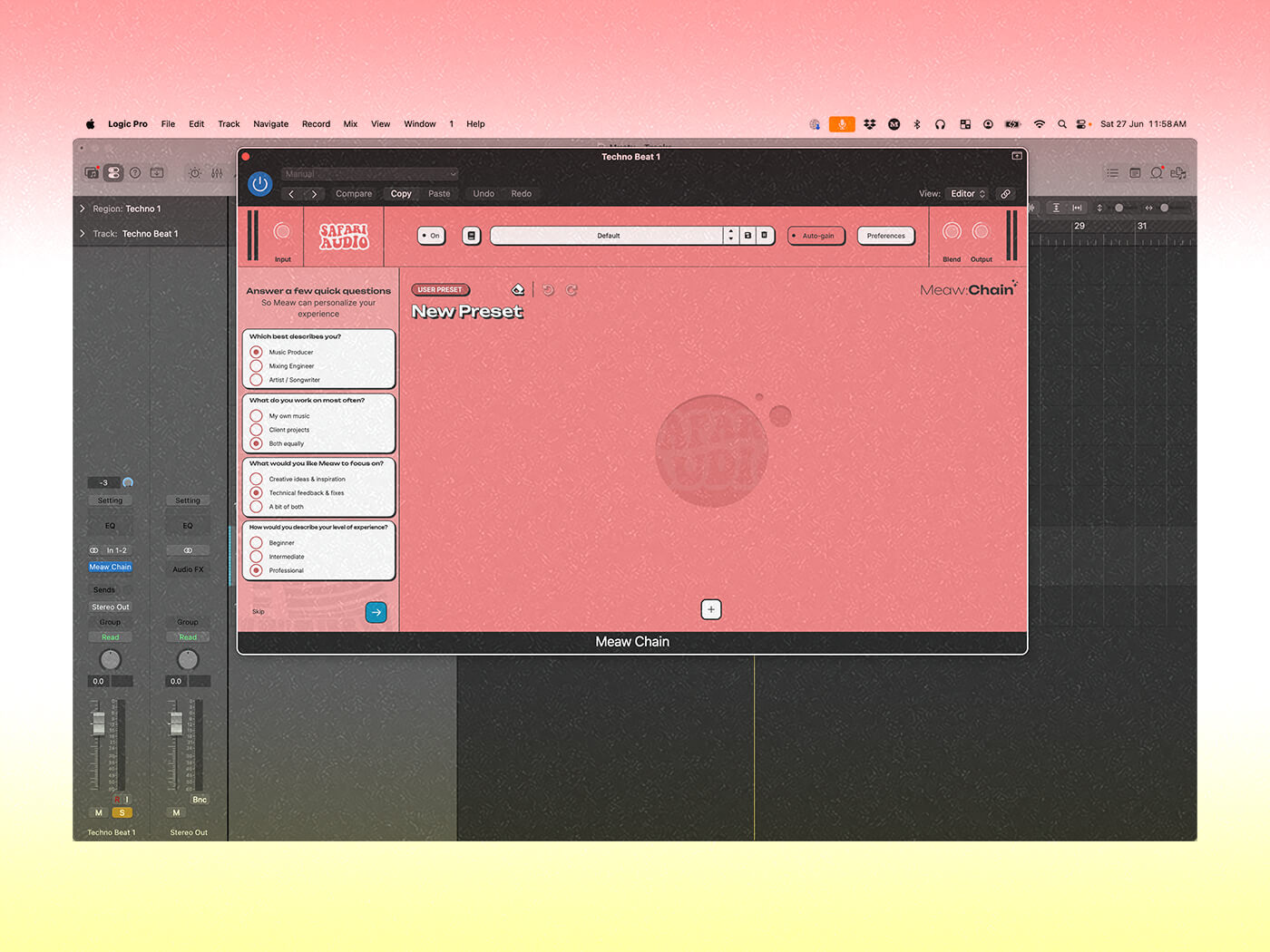The width and height of the screenshot is (1270, 952).
Task: Open Loop Browser icon in Logic toolbar
Action: coord(1157,172)
